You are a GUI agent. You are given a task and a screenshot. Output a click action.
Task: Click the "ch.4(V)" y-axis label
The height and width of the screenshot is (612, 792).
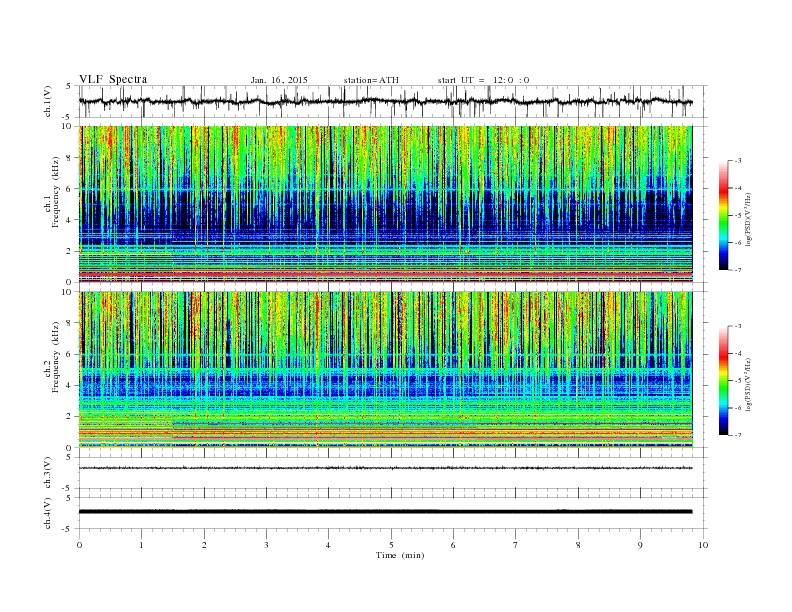click(48, 513)
